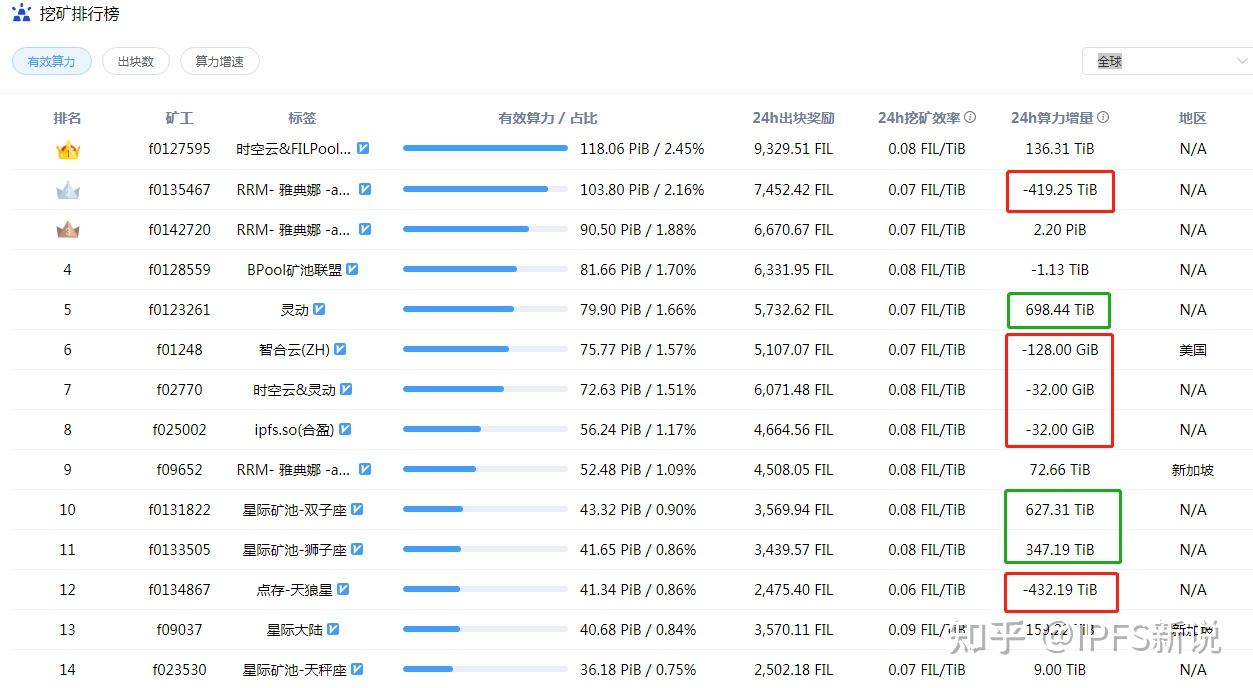Click the 挖矿排行榜 logo icon

click(x=21, y=14)
